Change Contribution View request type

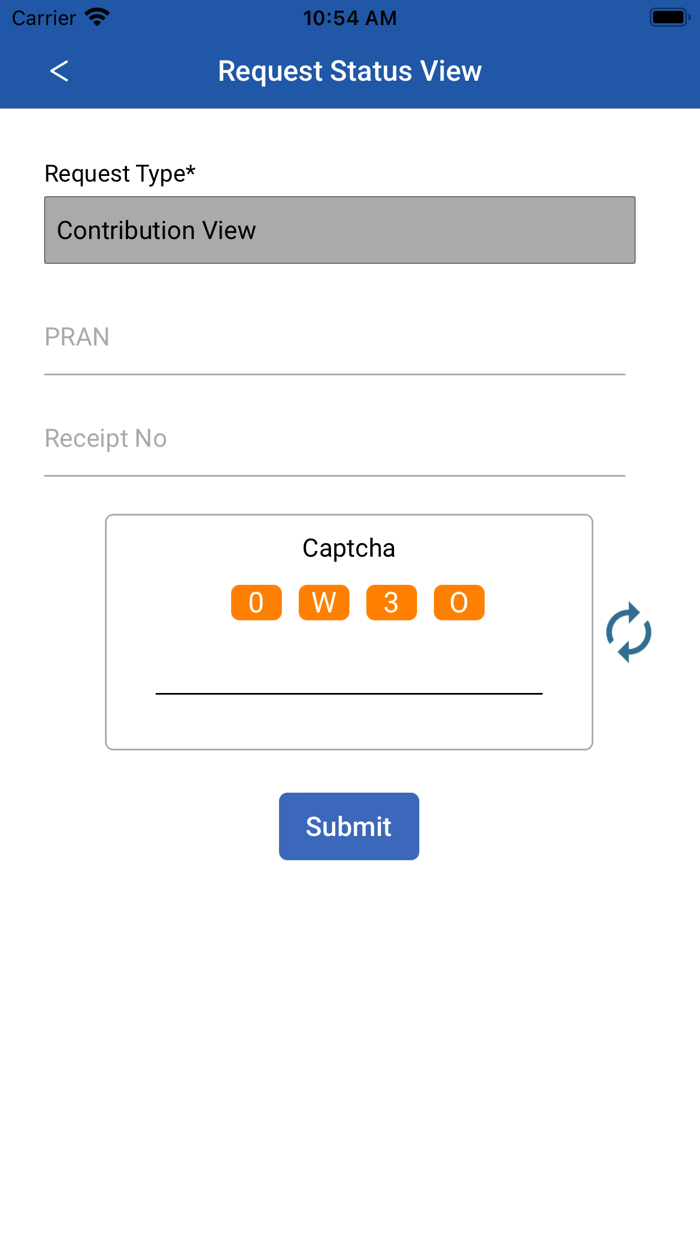340,230
